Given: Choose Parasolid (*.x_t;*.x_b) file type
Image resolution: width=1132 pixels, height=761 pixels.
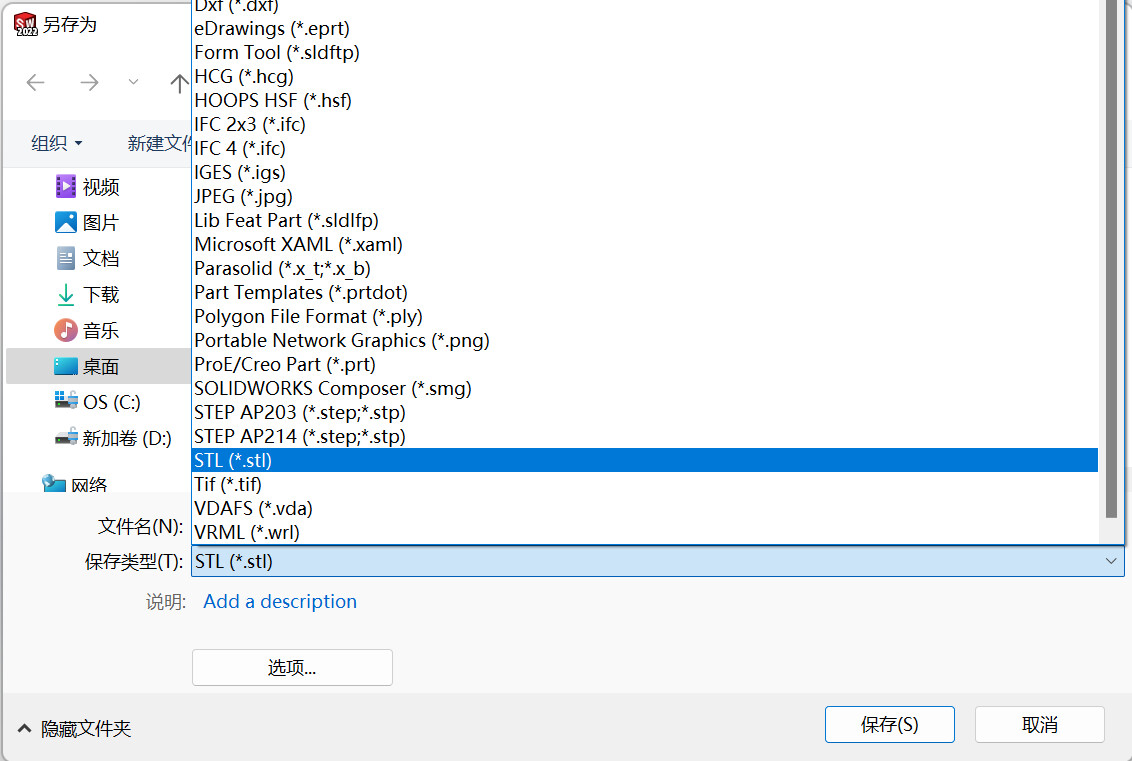Looking at the screenshot, I should pyautogui.click(x=282, y=268).
